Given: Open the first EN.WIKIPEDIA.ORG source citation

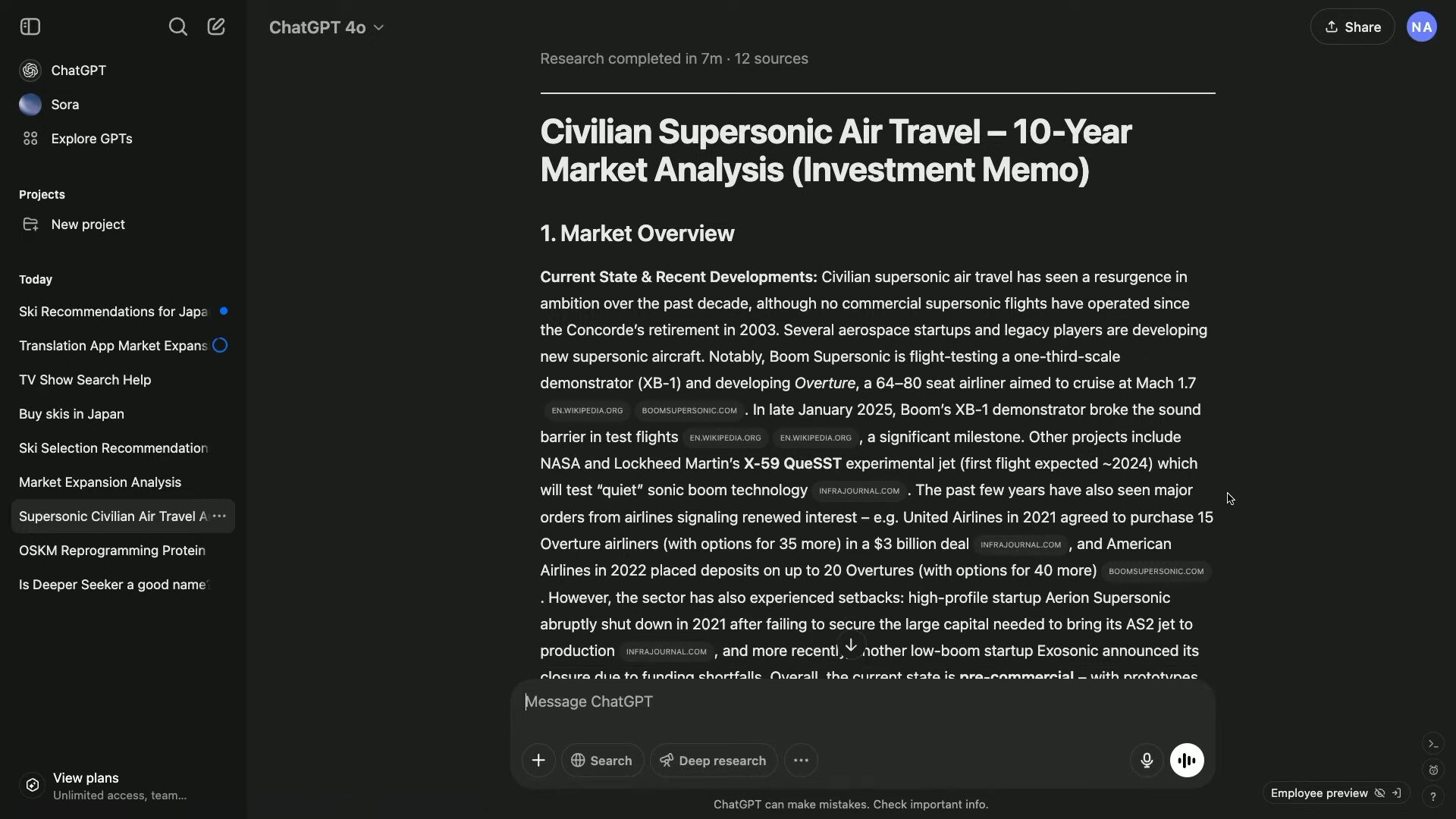Looking at the screenshot, I should [x=587, y=411].
